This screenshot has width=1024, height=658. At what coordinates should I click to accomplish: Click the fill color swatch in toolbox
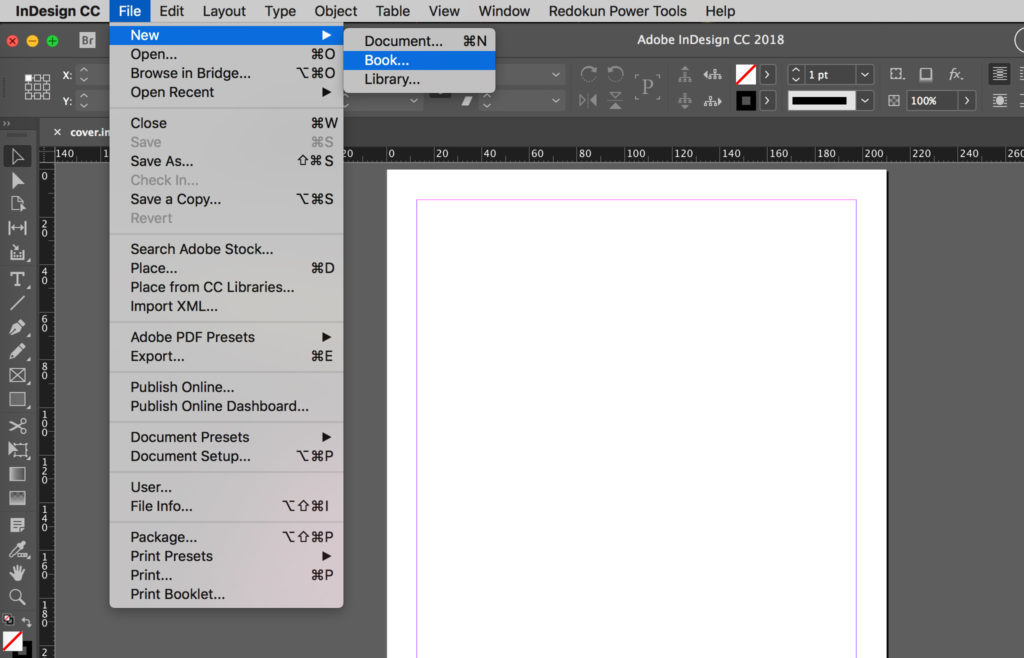12,642
